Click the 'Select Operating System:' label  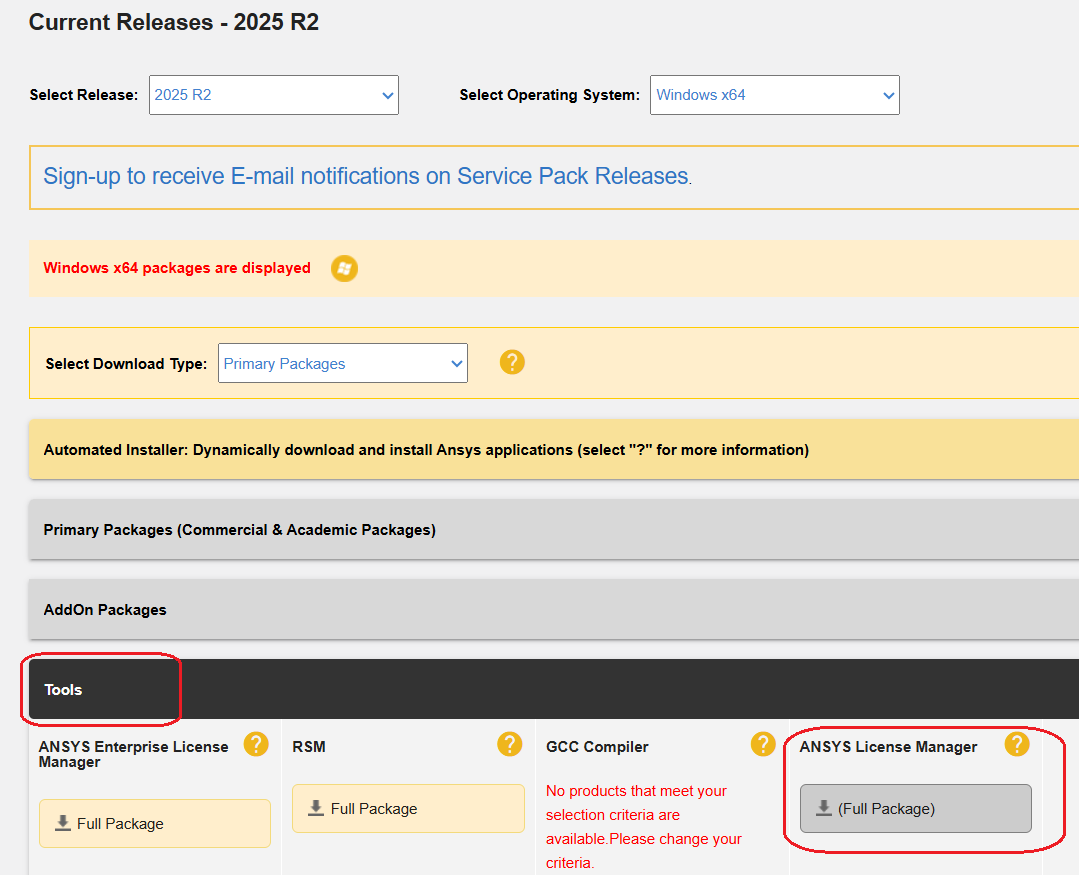coord(550,95)
